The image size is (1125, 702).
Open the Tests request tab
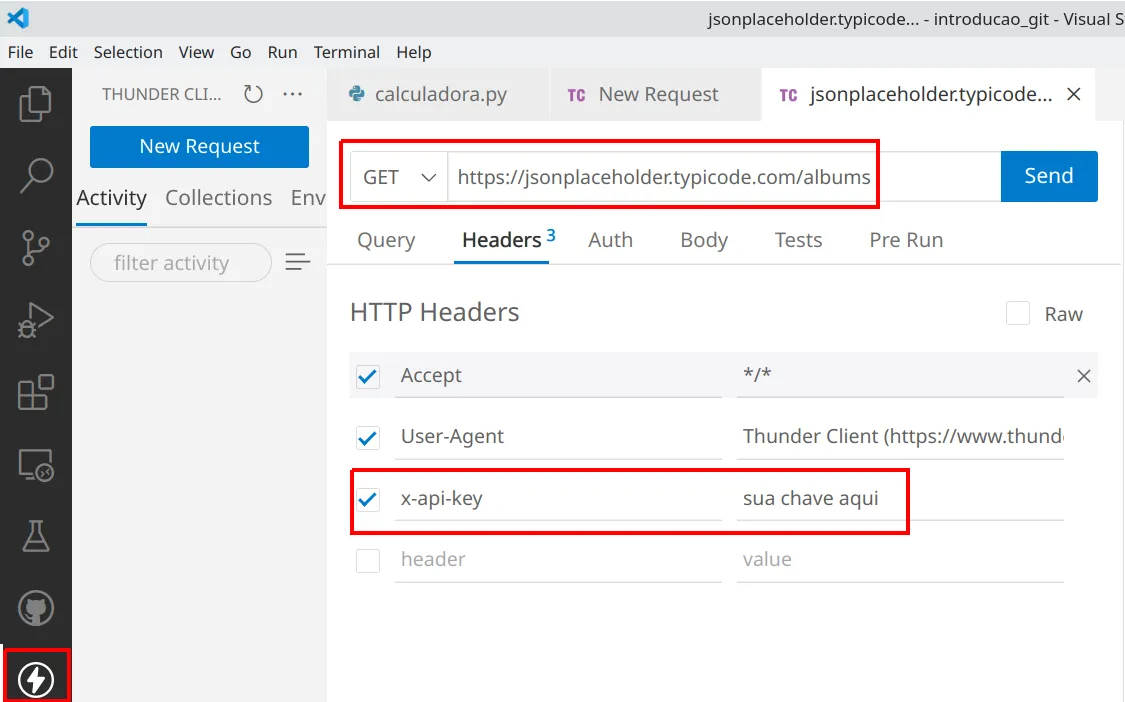coord(798,240)
